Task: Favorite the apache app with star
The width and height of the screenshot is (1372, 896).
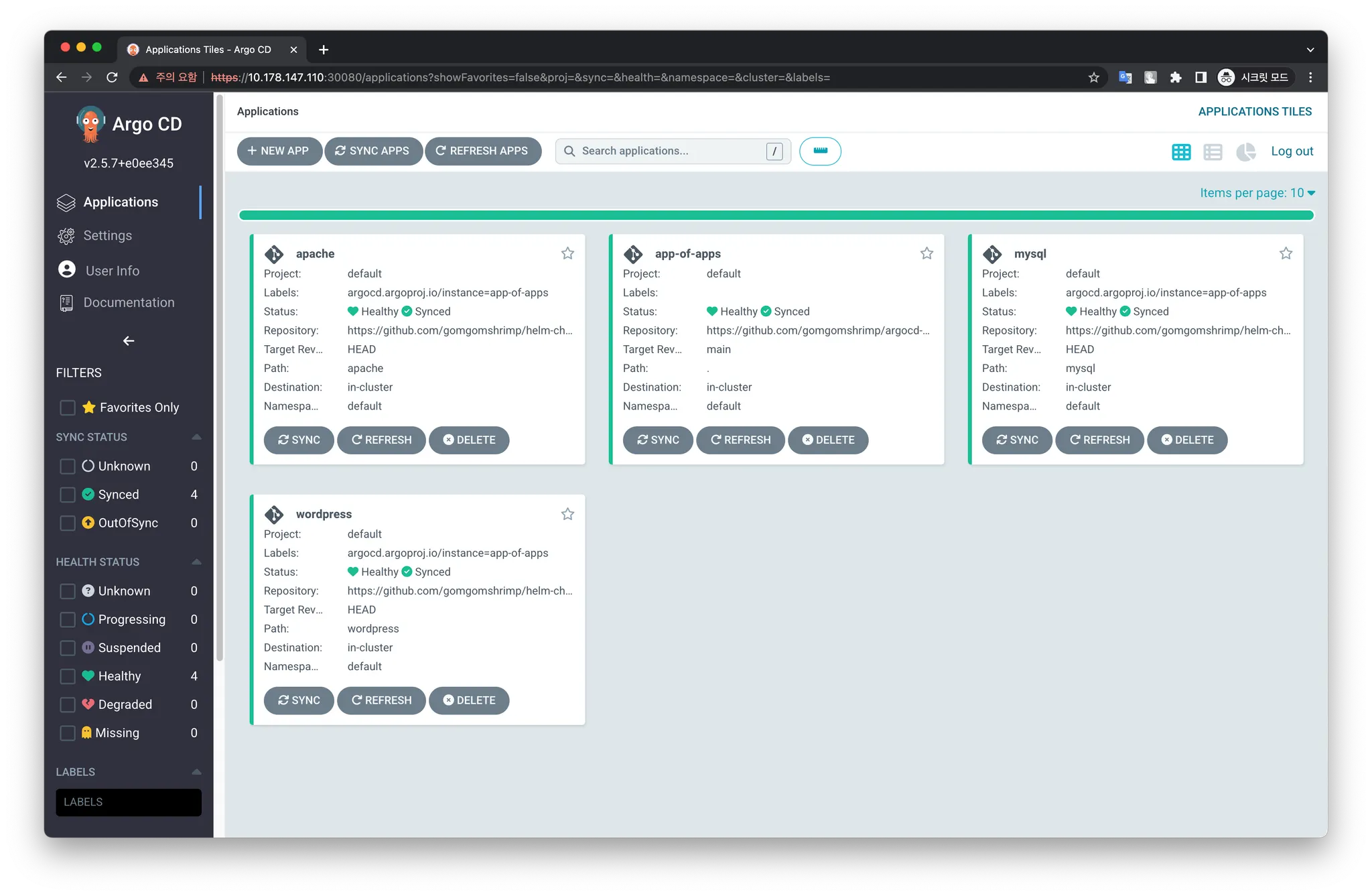Action: tap(567, 253)
